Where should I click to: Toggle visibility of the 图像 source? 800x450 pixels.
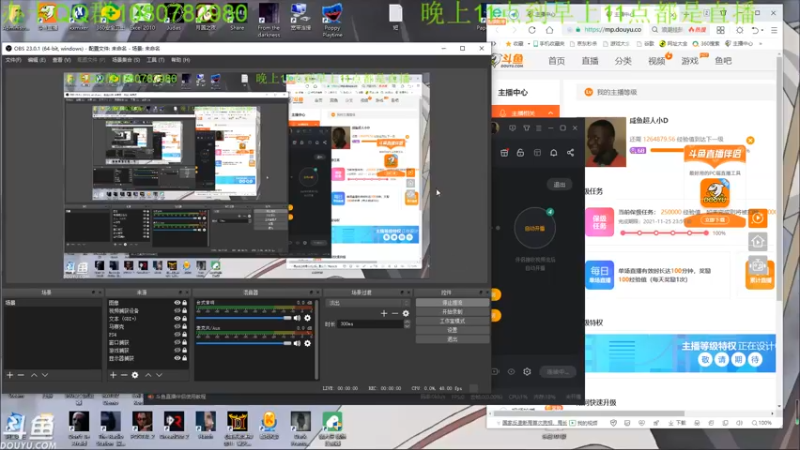[x=177, y=303]
